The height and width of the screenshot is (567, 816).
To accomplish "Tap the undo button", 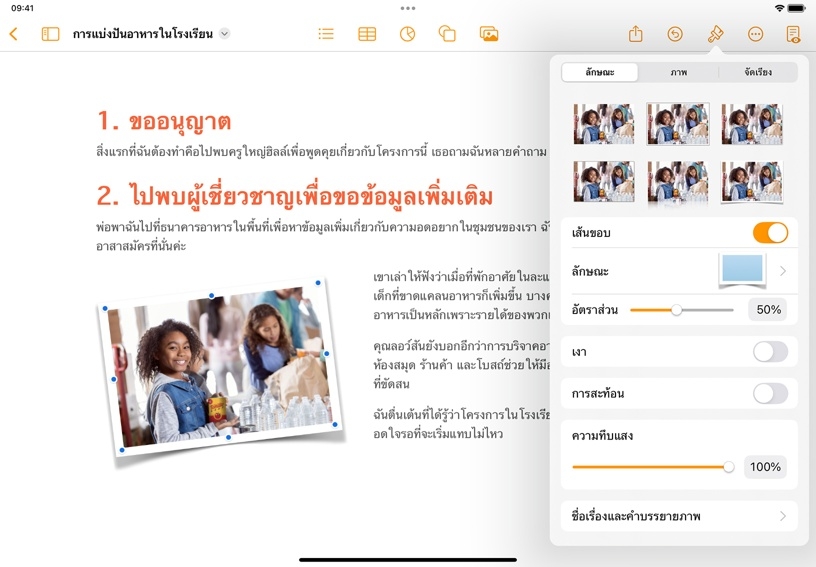I will click(x=675, y=34).
